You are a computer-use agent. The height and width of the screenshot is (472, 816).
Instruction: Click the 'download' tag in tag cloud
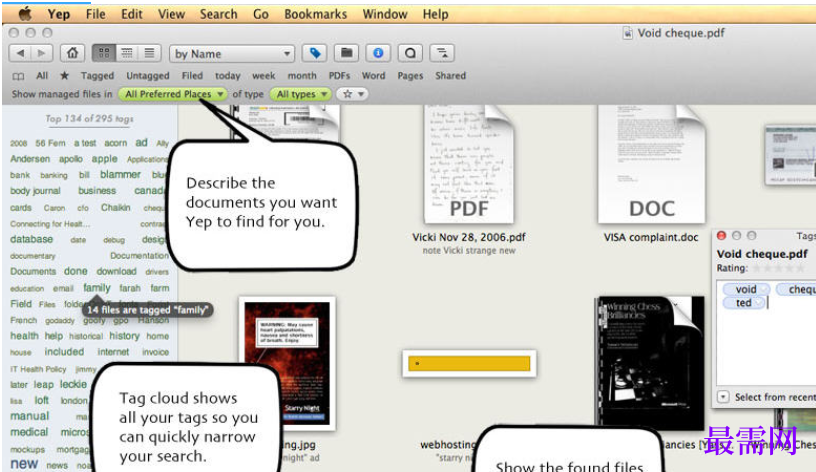[x=117, y=271]
